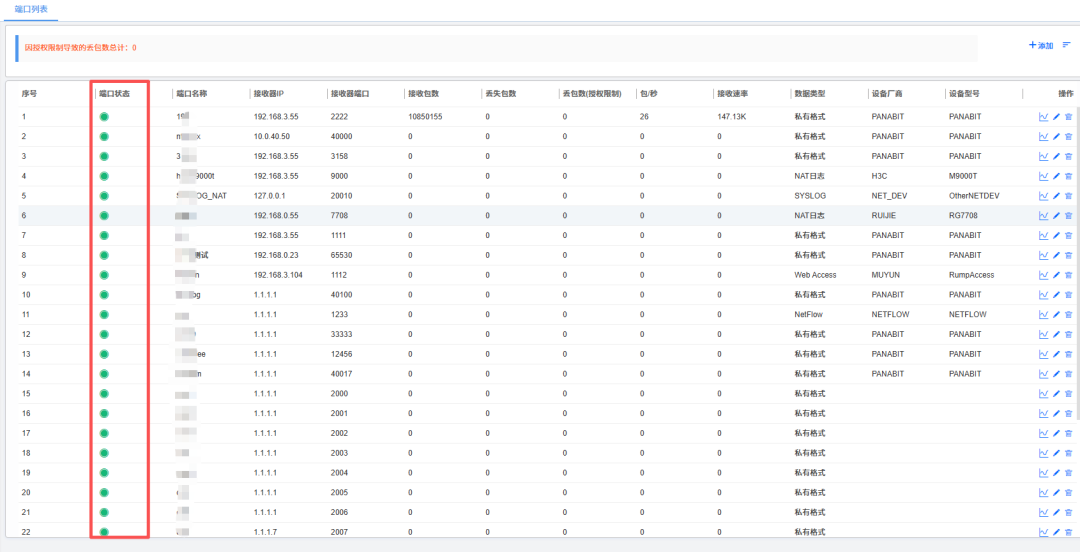
Task: Delete the port 2000 row
Action: coord(1068,394)
